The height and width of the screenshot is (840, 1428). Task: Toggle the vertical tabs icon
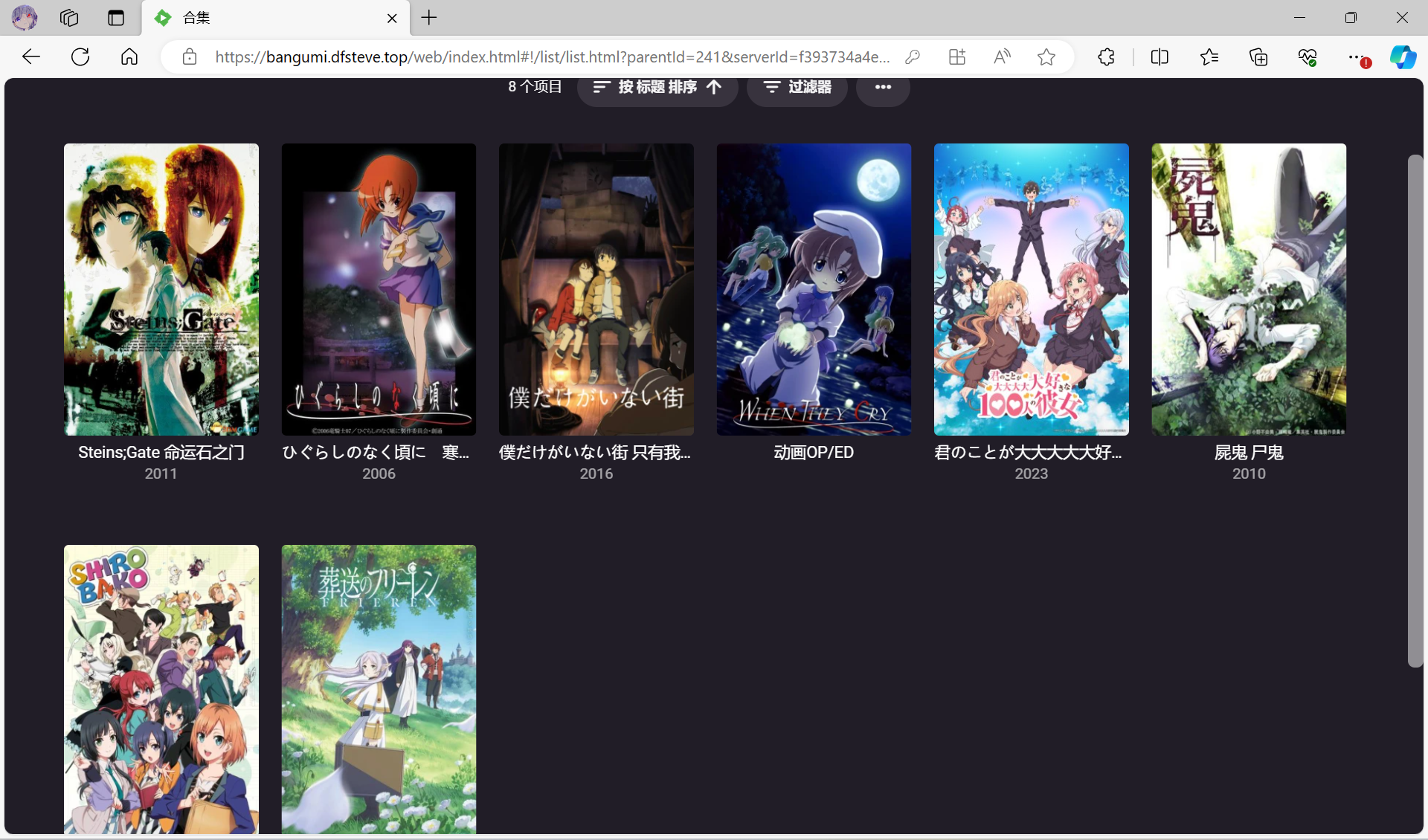(116, 18)
